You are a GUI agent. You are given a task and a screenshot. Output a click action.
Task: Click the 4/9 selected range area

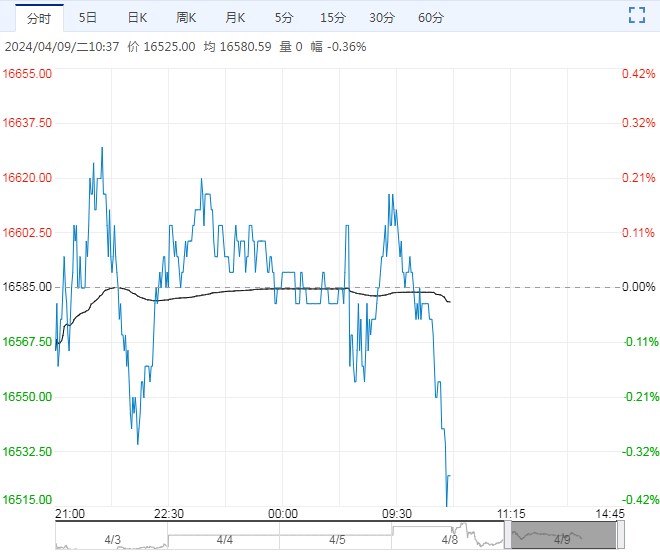pos(564,535)
